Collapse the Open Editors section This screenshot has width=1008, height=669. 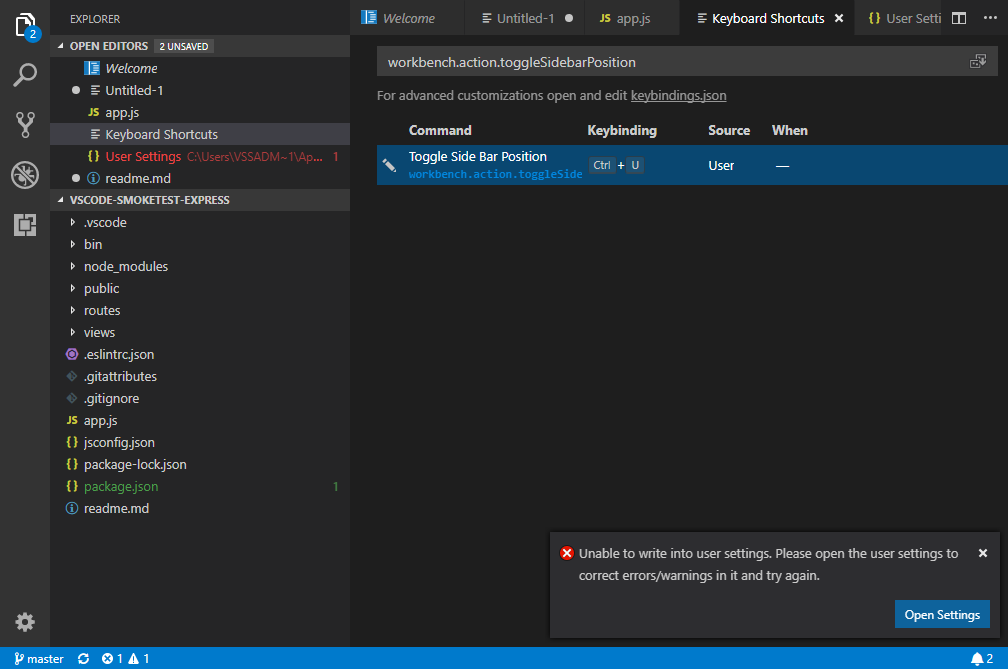tap(61, 46)
